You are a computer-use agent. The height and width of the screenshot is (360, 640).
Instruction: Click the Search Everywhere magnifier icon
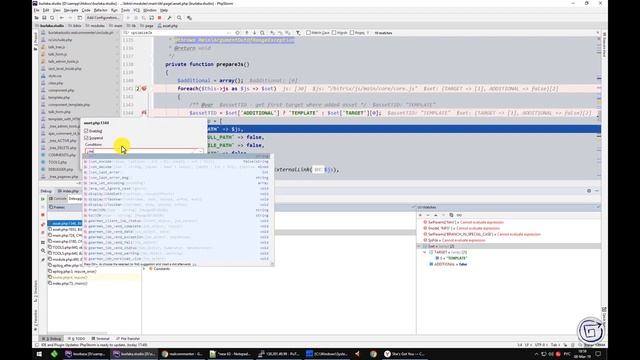click(x=179, y=18)
